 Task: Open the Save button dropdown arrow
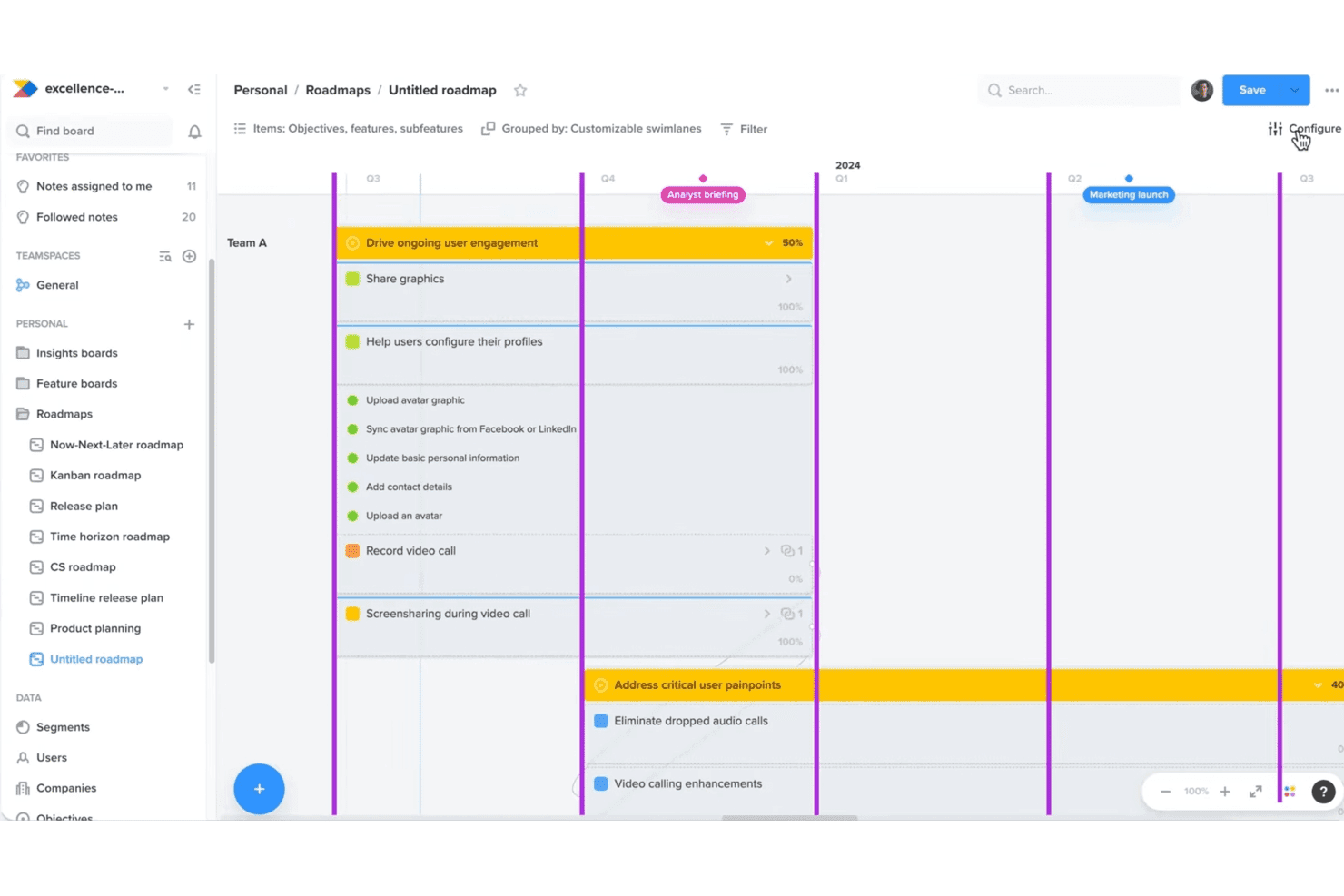tap(1295, 90)
